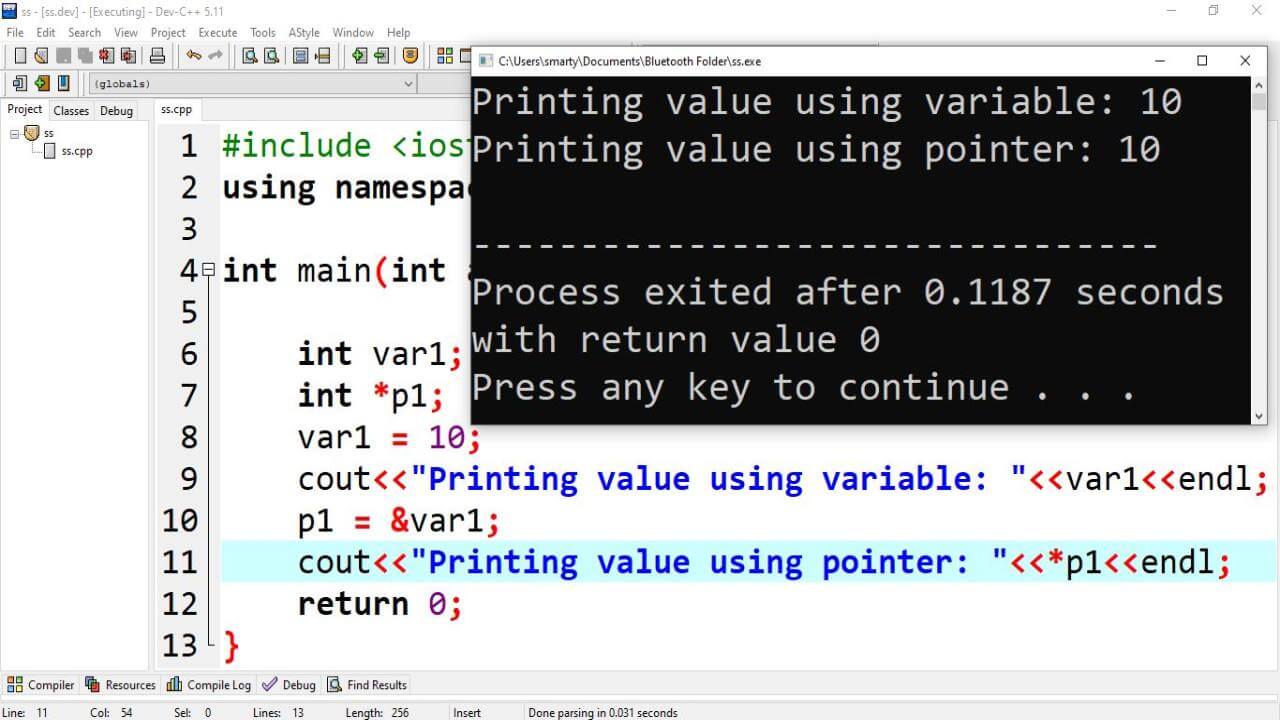
Task: Click the console scrollbar down arrow
Action: pos(1259,415)
